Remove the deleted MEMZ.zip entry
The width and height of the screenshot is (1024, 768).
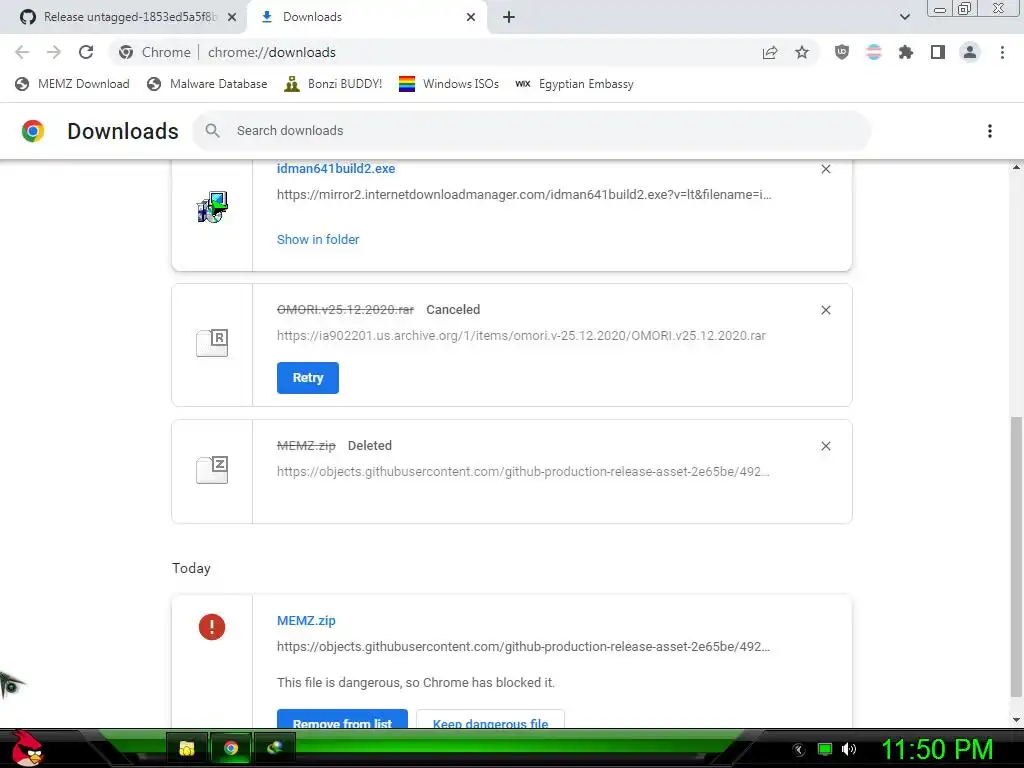click(825, 446)
